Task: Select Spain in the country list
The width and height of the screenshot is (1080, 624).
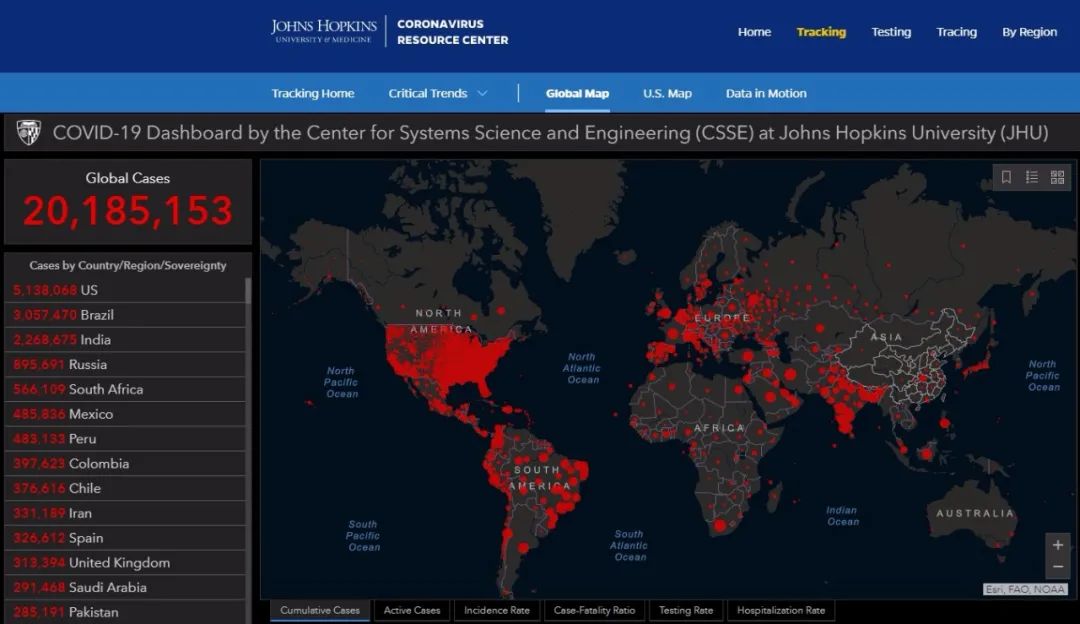Action: (125, 538)
